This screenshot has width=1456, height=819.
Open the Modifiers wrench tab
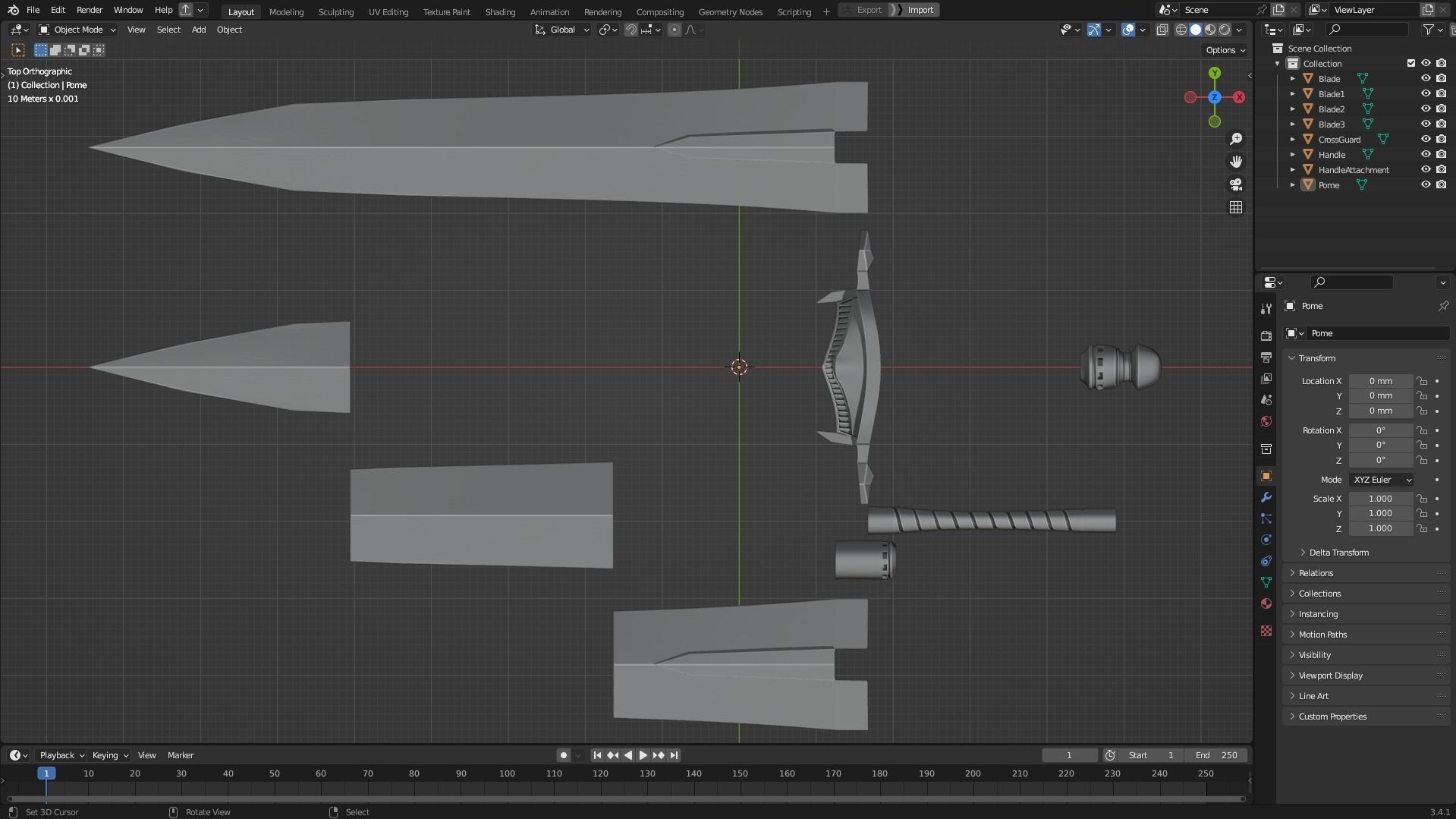pos(1266,497)
